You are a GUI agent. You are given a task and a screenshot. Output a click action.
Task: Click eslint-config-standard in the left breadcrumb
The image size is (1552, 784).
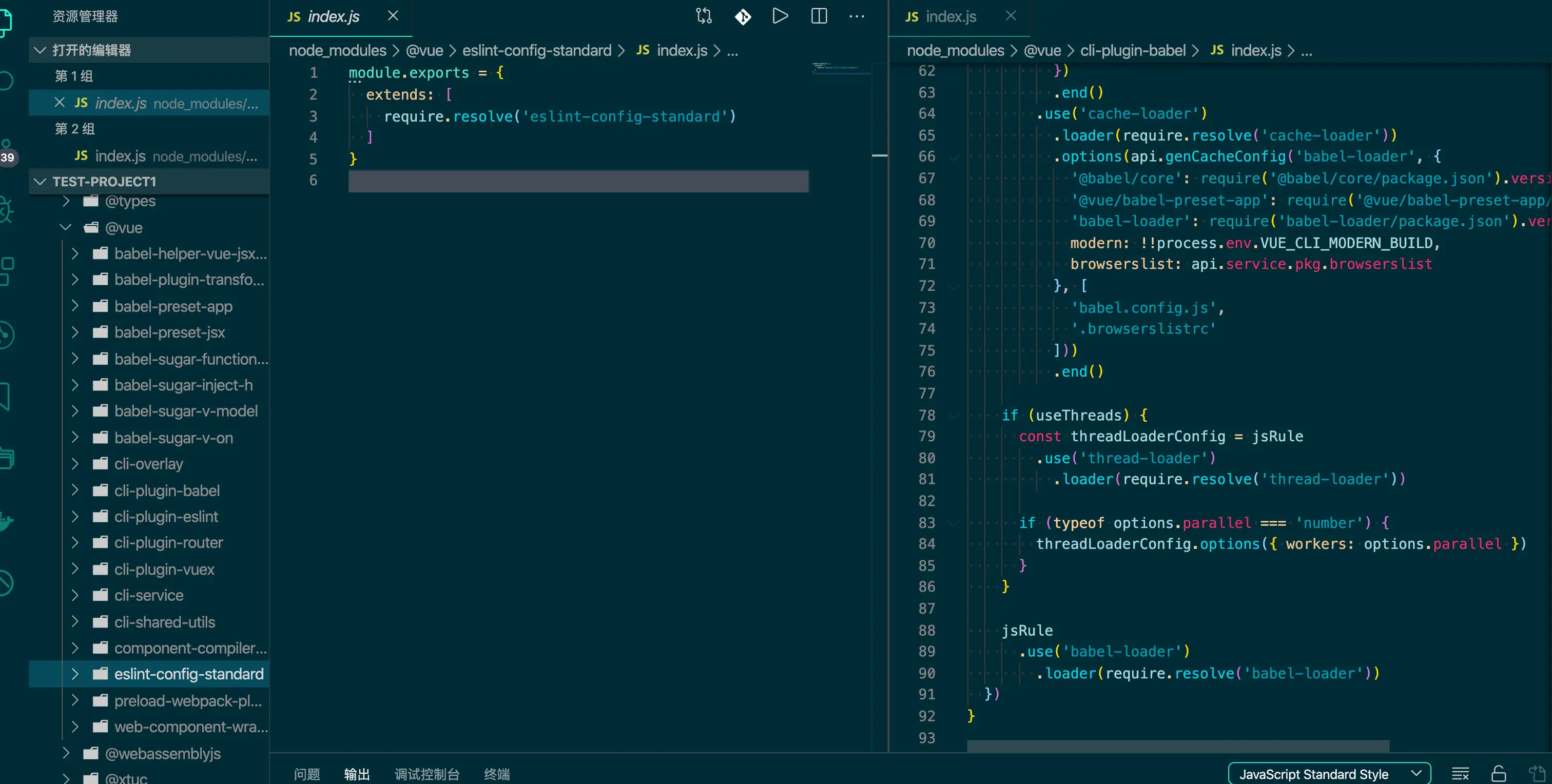click(536, 51)
